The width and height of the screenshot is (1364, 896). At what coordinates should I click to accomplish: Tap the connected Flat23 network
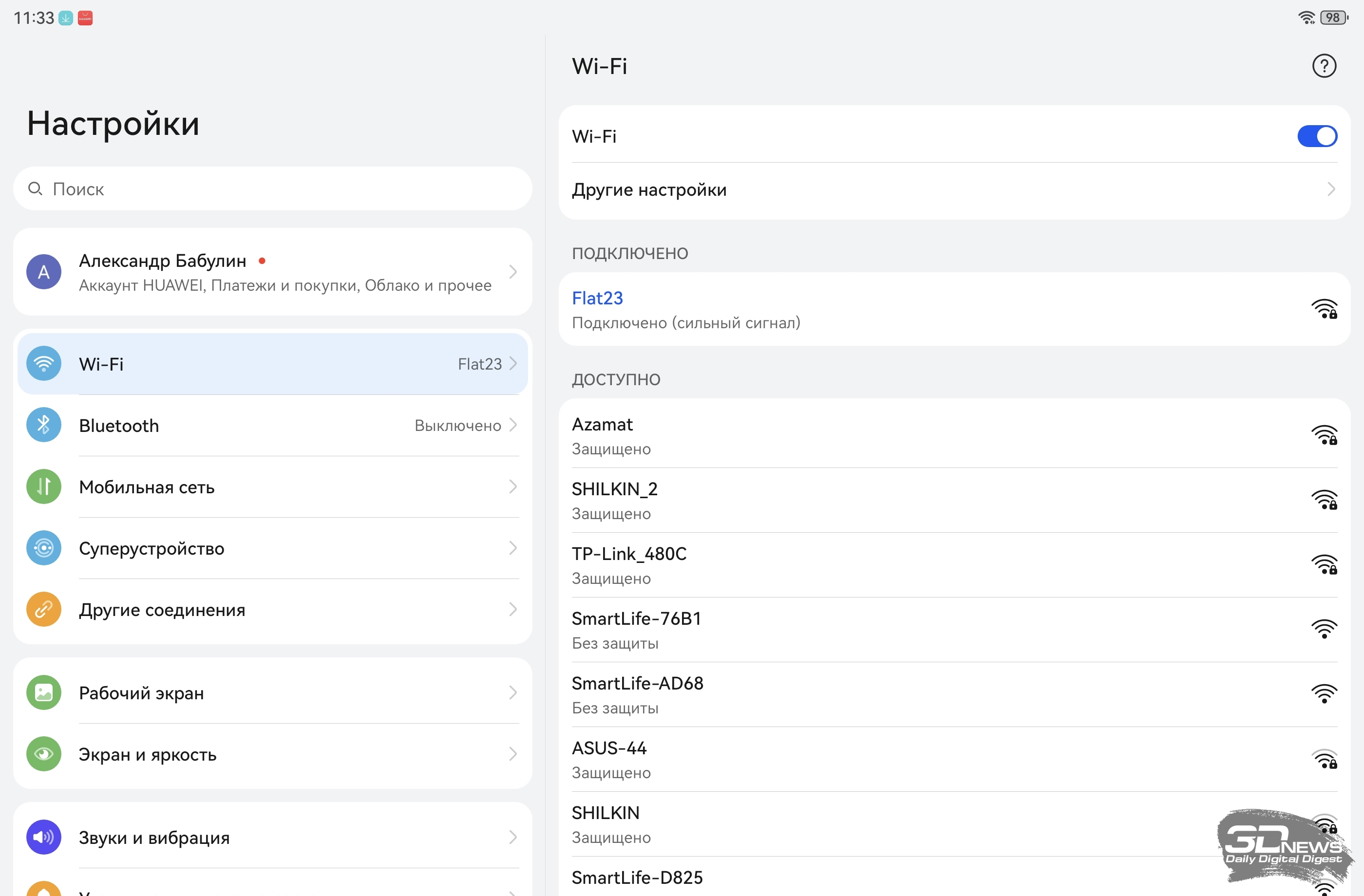pyautogui.click(x=917, y=309)
